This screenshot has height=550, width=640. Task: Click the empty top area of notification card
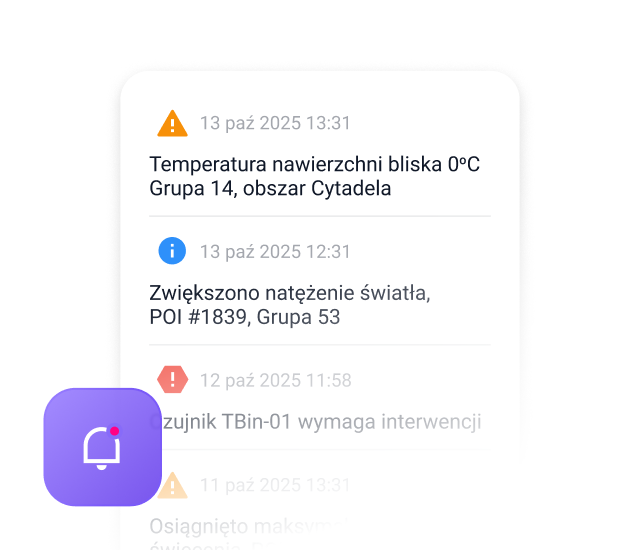tap(320, 88)
